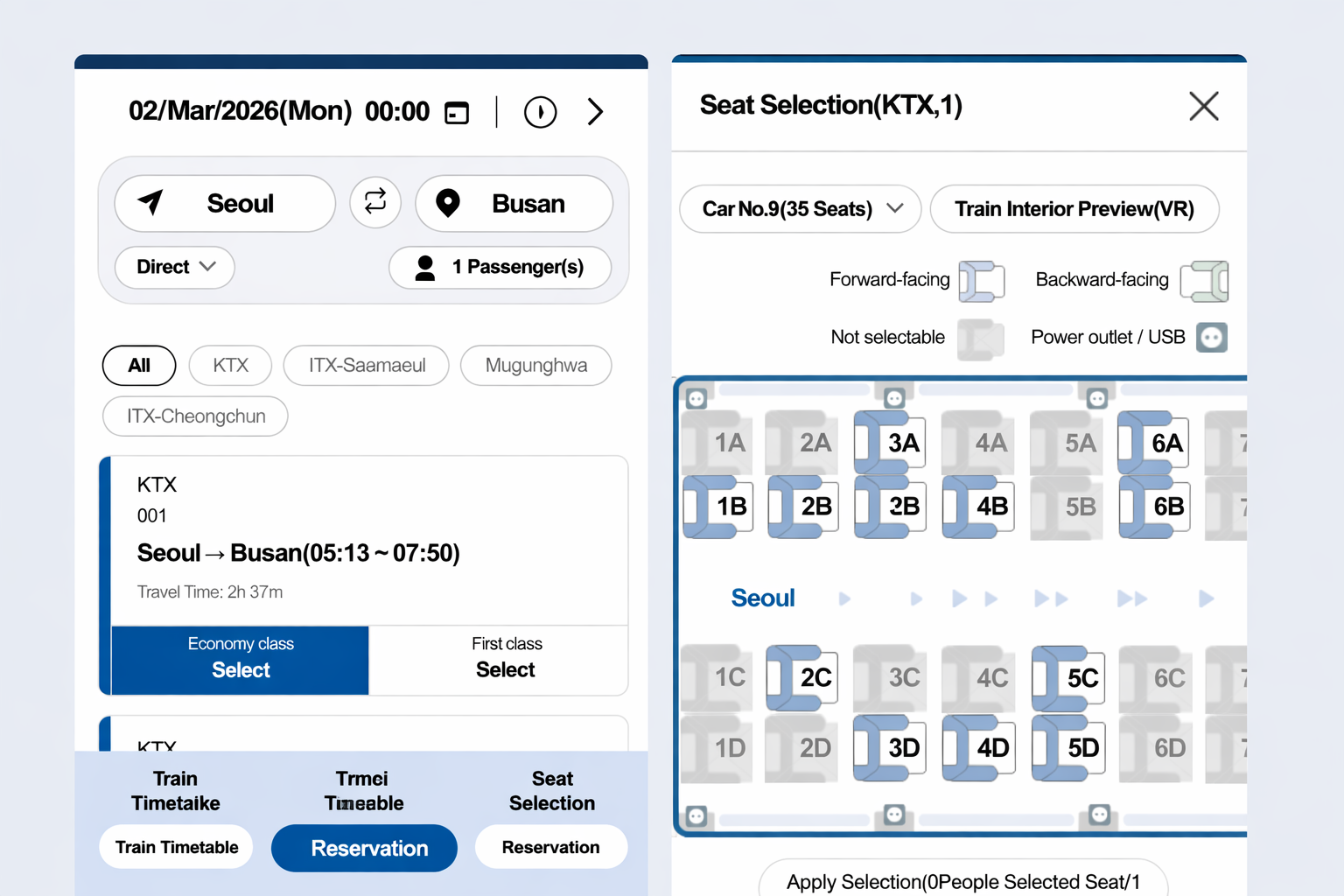Click the forward-facing seat legend icon
This screenshot has height=896, width=1344.
(x=982, y=280)
